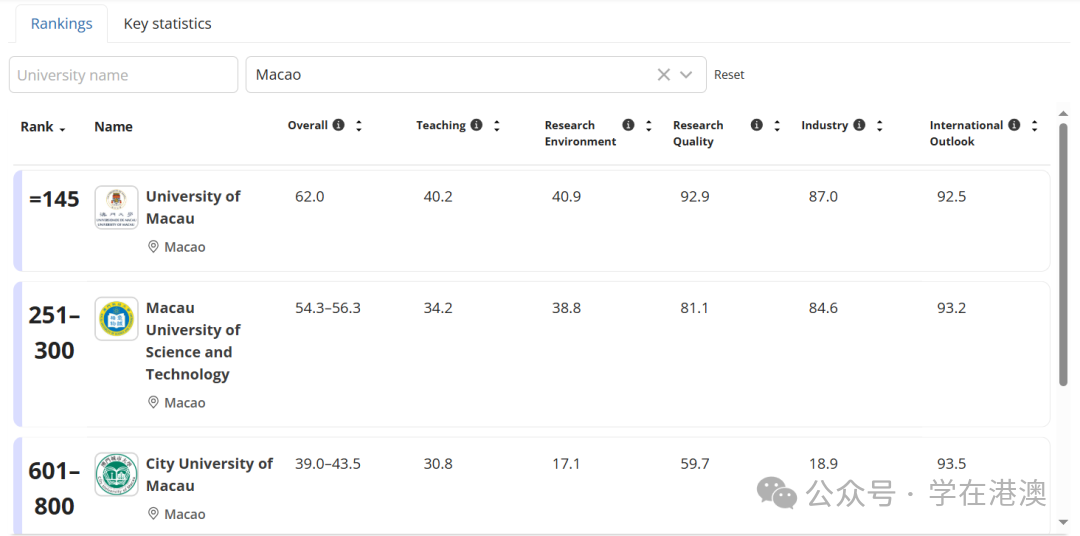Switch to the Key statistics tab

(x=167, y=24)
